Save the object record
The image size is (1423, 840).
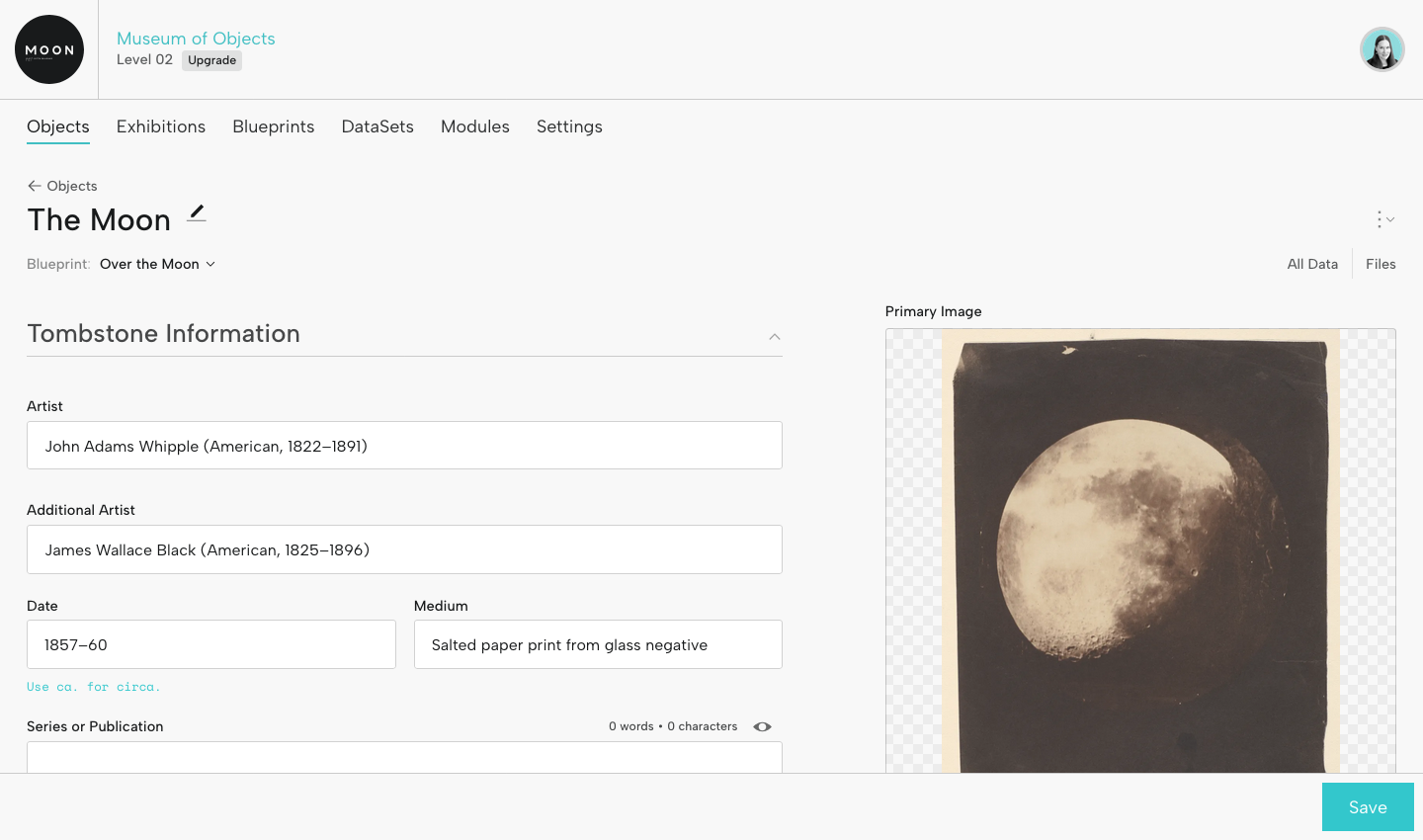pos(1368,806)
